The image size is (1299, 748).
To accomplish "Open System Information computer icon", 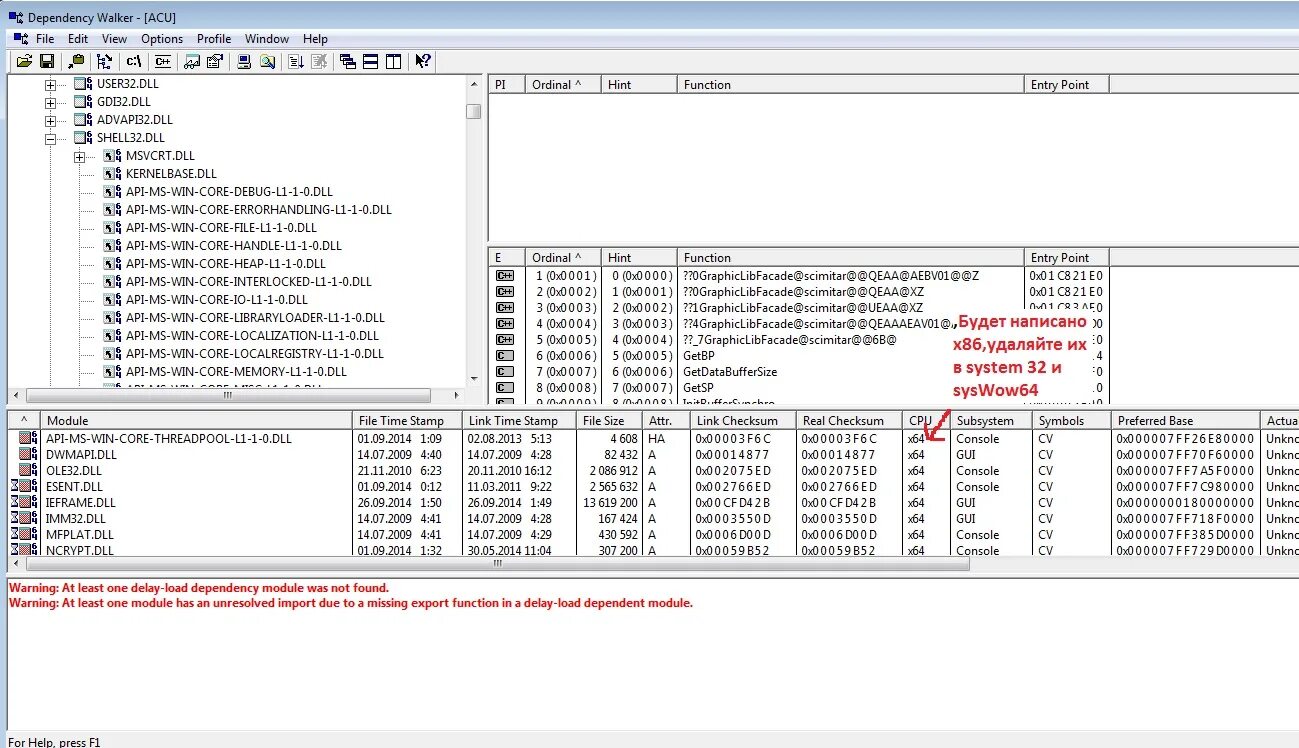I will coord(244,61).
